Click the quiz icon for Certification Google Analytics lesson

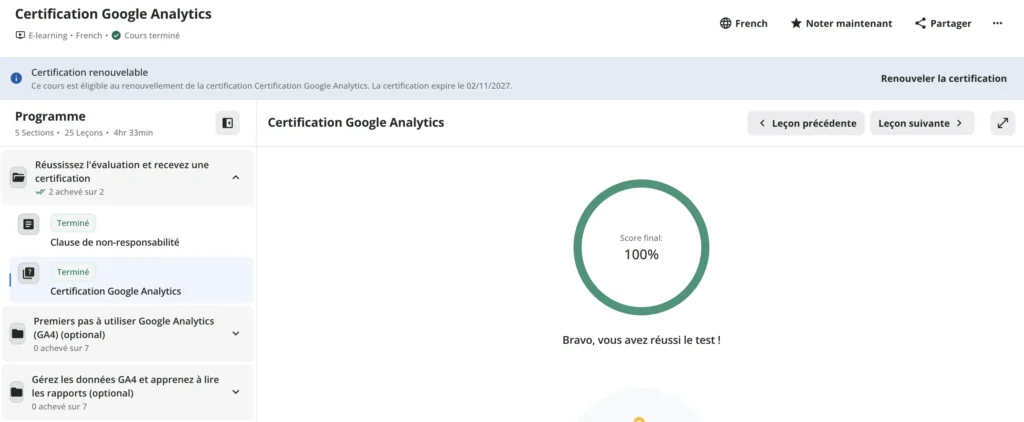point(28,273)
